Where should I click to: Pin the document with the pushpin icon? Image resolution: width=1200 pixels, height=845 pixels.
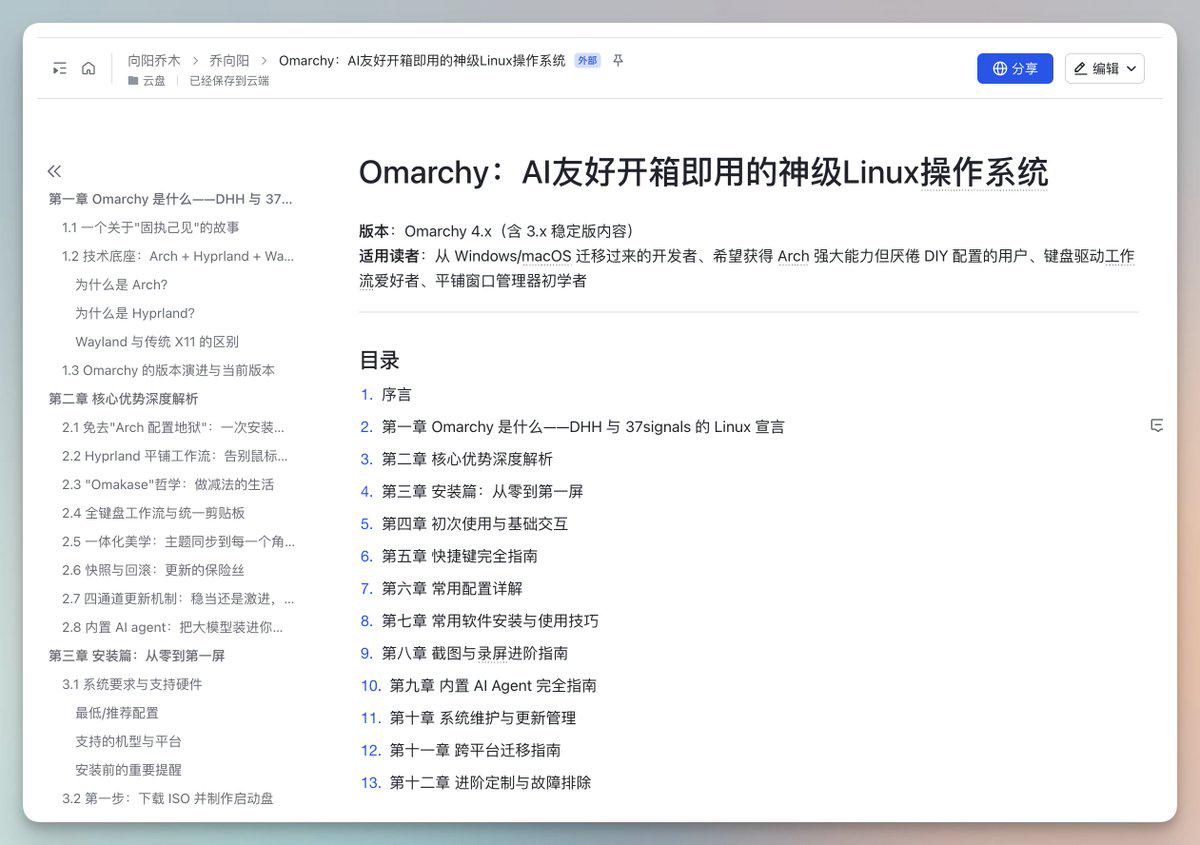coord(618,61)
